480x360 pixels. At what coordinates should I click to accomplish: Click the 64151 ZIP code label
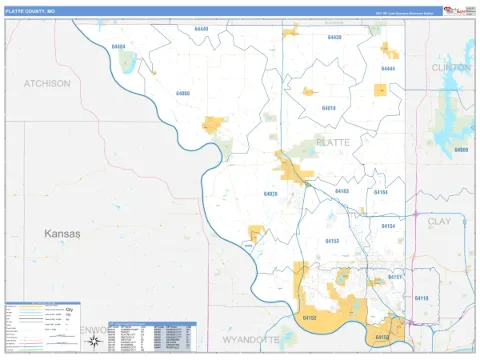pos(395,277)
